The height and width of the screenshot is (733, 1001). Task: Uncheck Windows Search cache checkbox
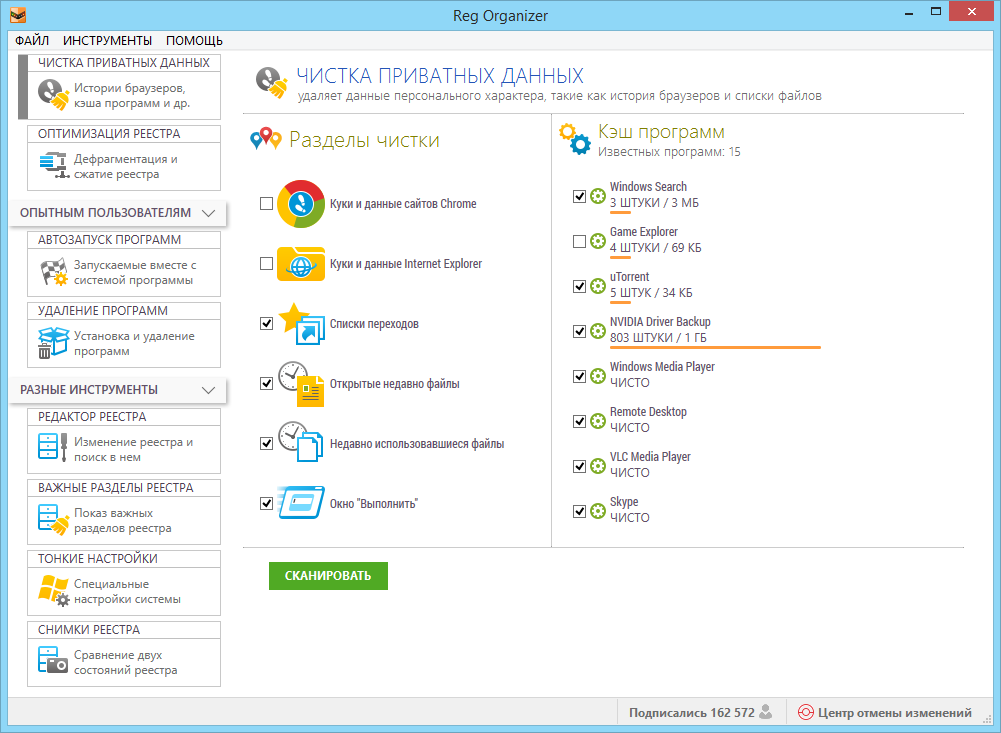point(579,196)
